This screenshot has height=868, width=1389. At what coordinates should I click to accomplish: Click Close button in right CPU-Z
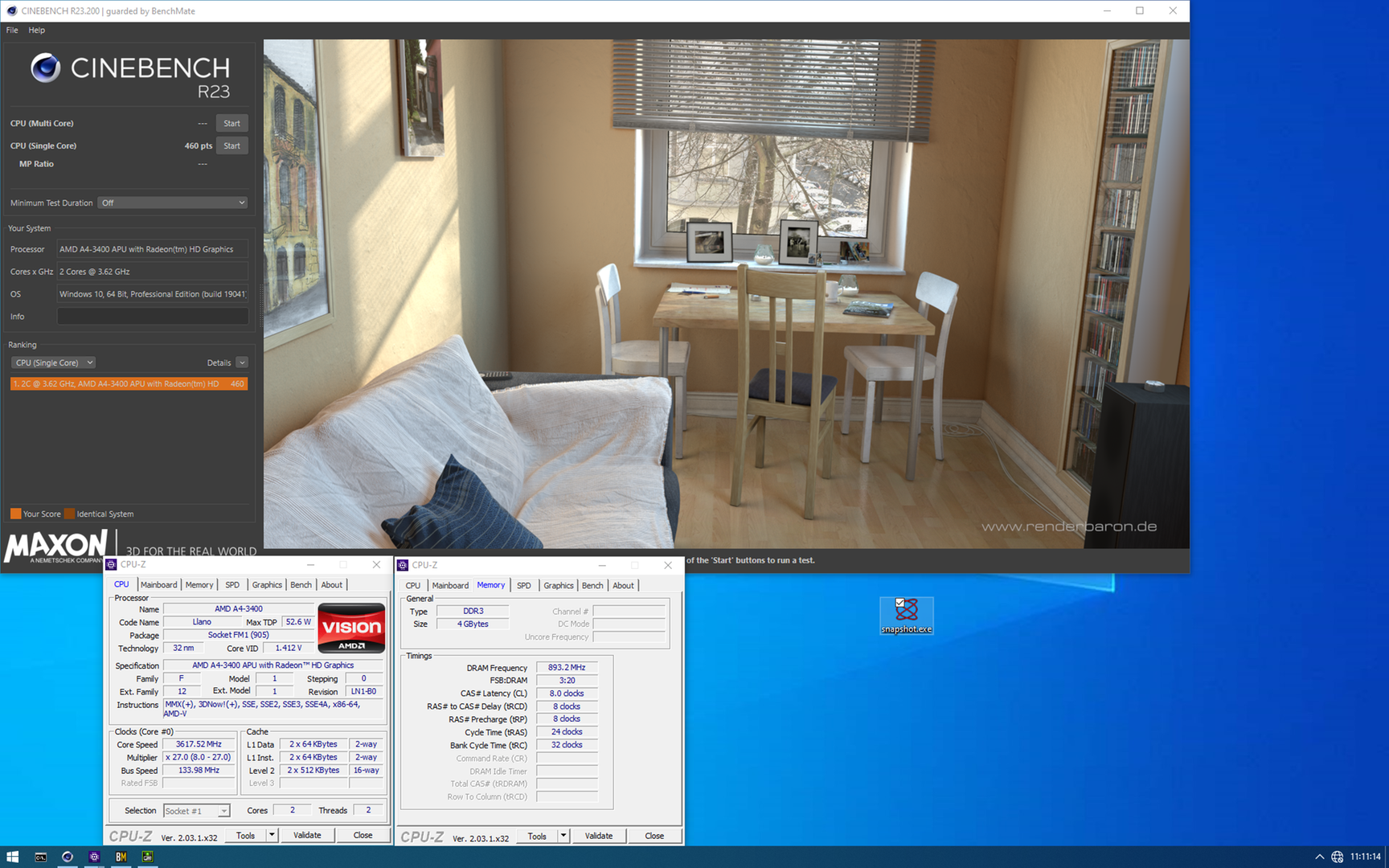(x=654, y=837)
